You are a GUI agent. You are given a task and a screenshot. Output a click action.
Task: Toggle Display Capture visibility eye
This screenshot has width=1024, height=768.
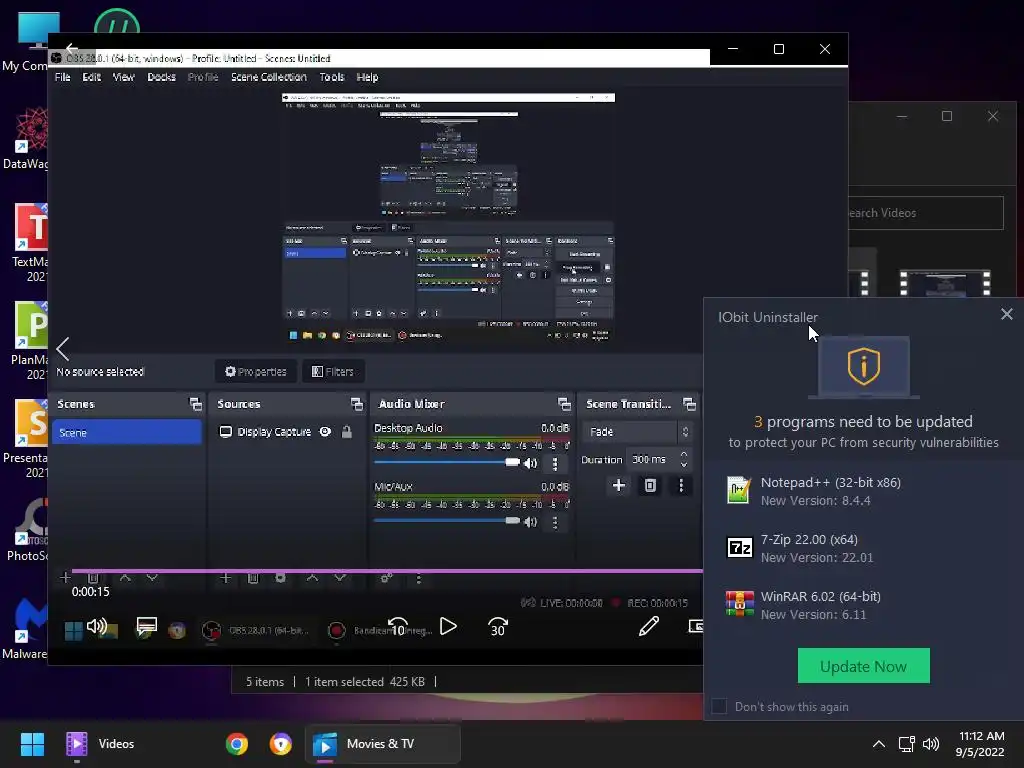click(x=325, y=432)
